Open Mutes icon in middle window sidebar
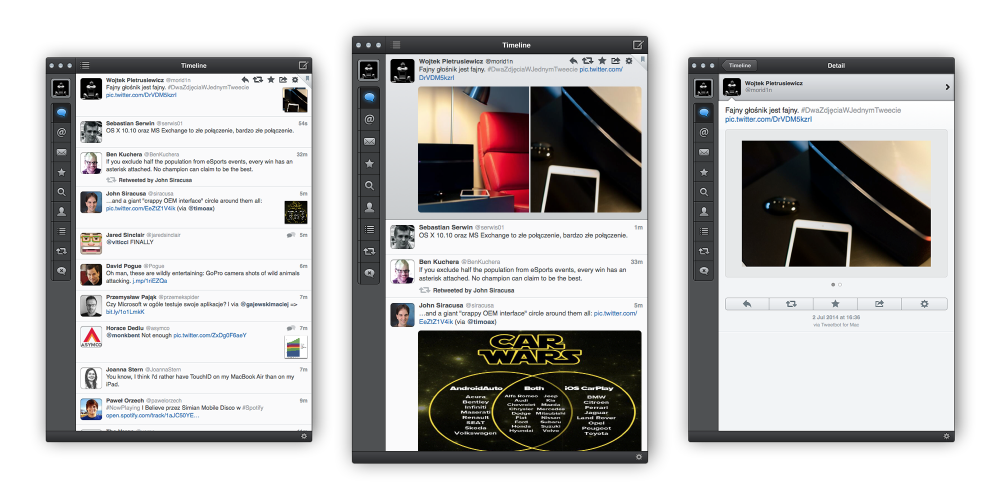 click(369, 273)
